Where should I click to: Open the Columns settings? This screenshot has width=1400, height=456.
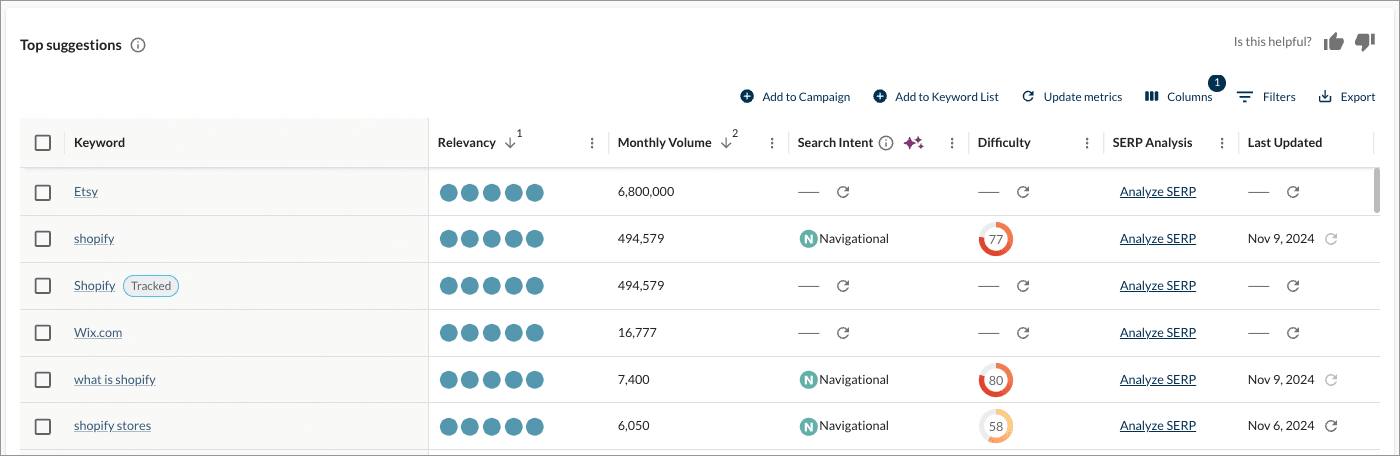coord(1179,97)
